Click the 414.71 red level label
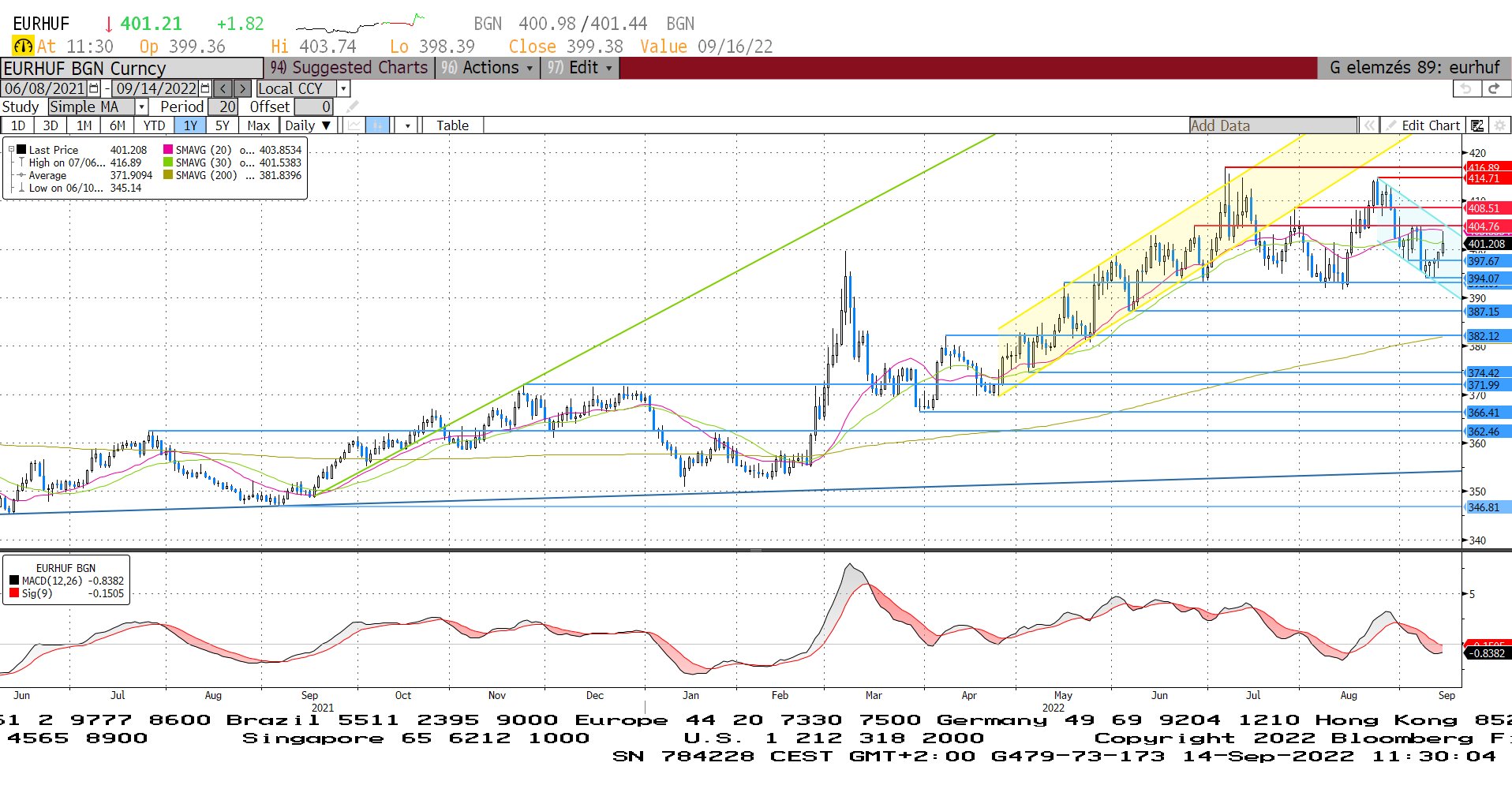The image size is (1512, 800). click(x=1487, y=178)
